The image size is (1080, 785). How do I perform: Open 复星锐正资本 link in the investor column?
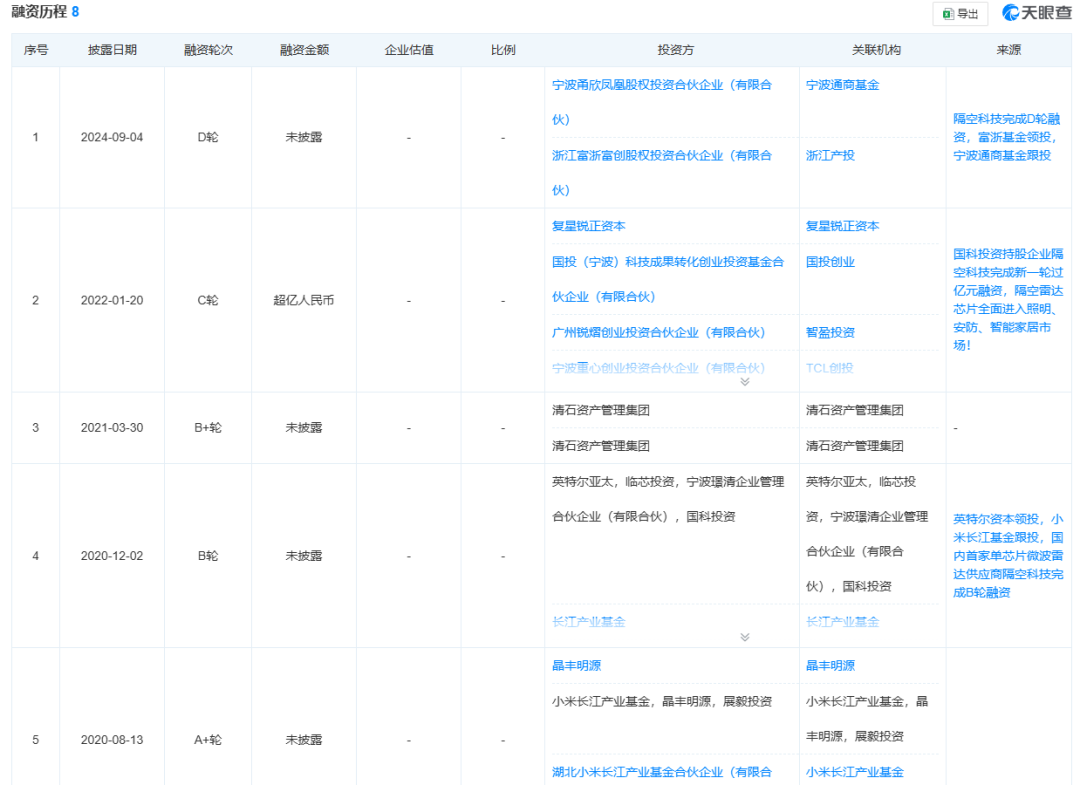pyautogui.click(x=588, y=226)
